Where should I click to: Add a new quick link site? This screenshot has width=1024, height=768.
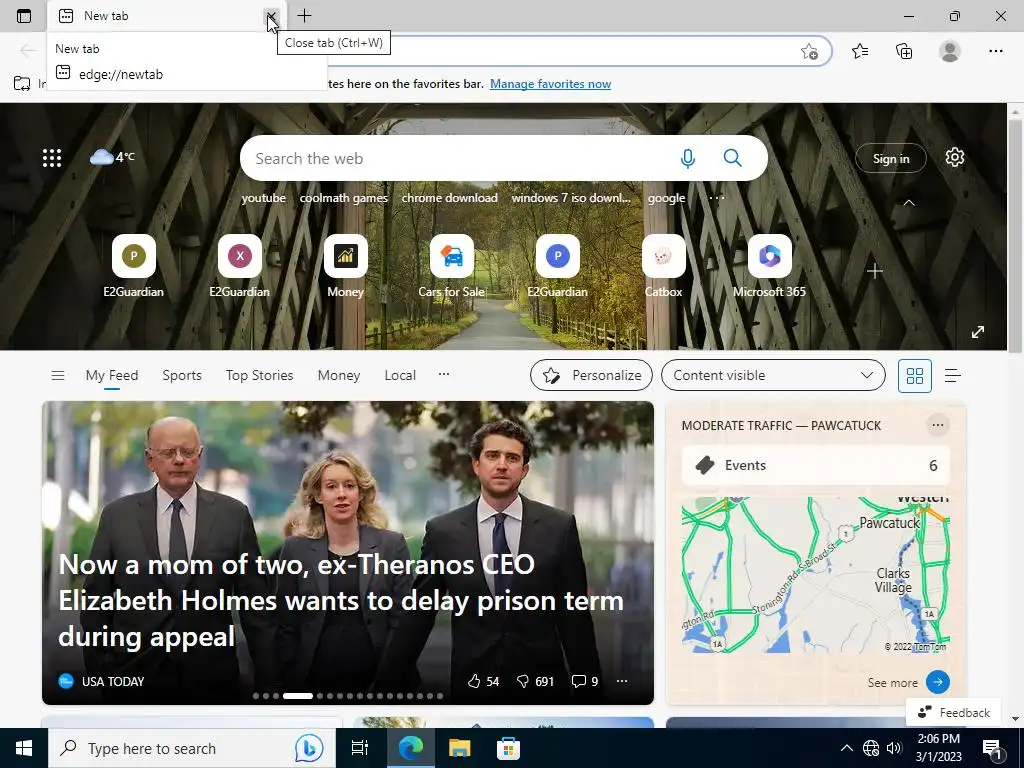point(875,271)
